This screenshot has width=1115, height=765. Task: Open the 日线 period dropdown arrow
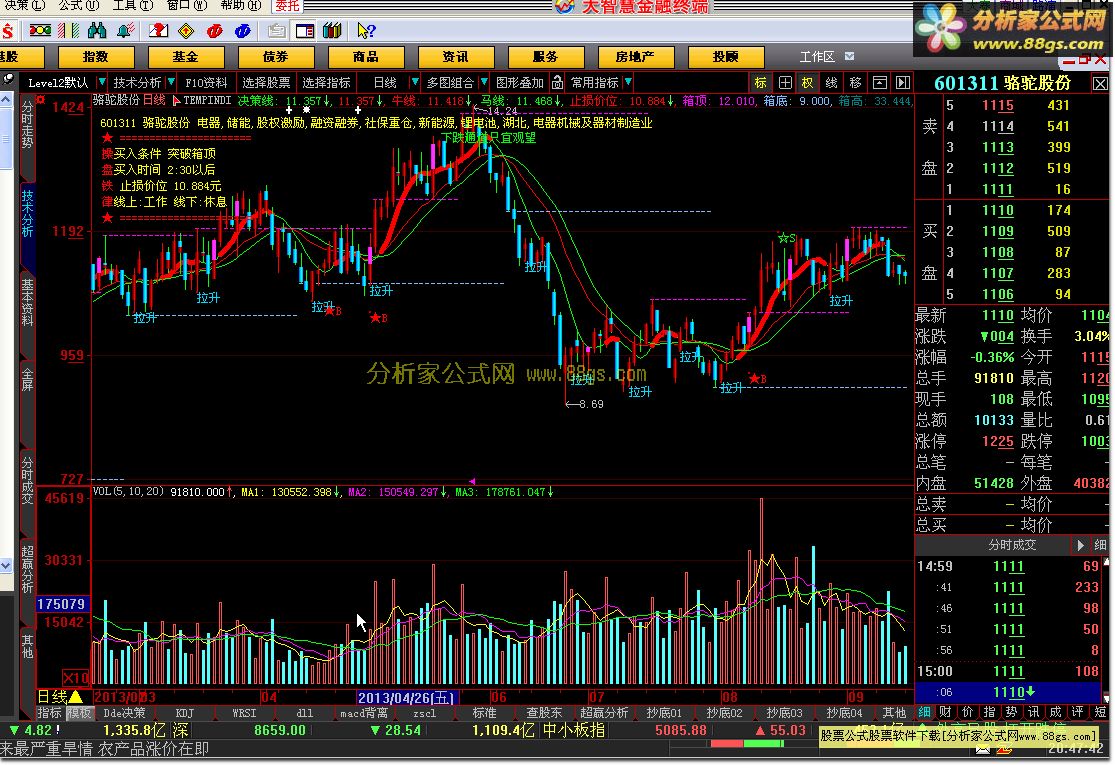pyautogui.click(x=415, y=82)
